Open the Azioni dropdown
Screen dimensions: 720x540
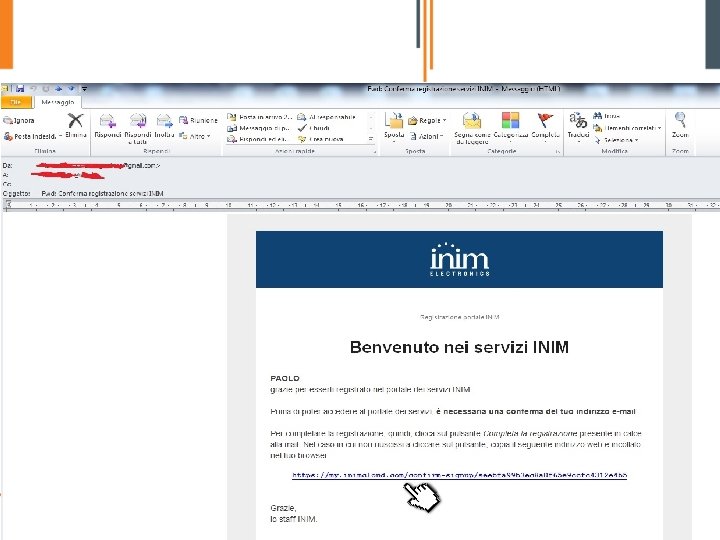(426, 136)
